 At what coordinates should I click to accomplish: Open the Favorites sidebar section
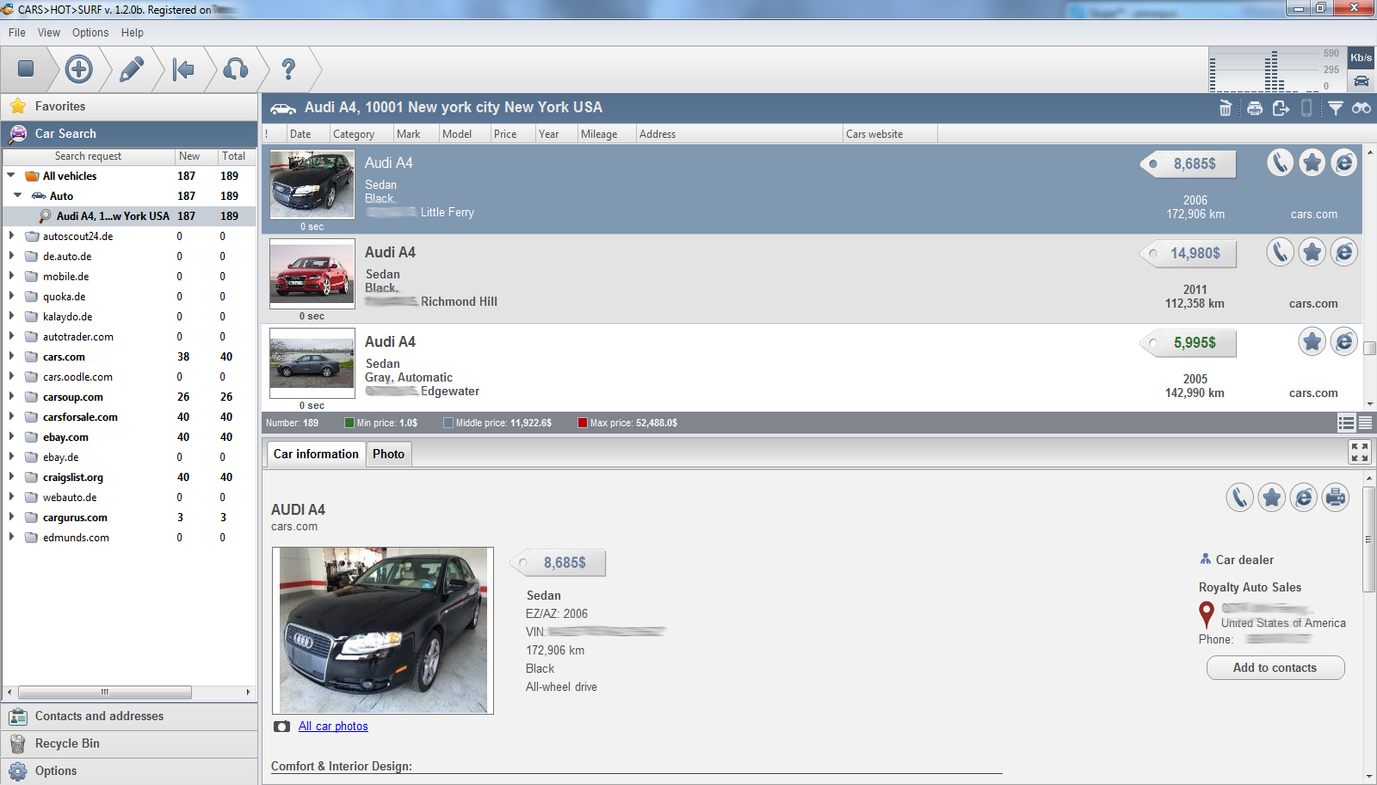[x=129, y=106]
